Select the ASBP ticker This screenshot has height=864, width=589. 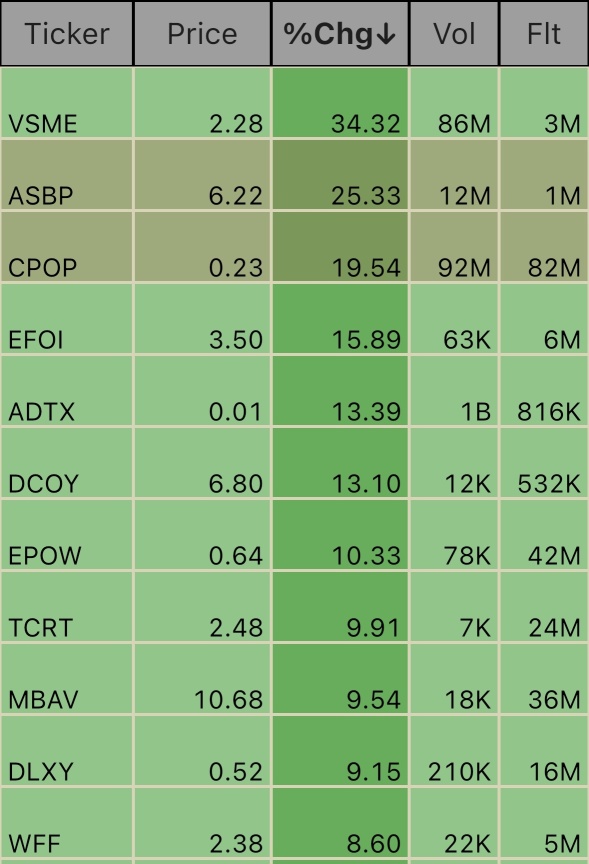(41, 196)
